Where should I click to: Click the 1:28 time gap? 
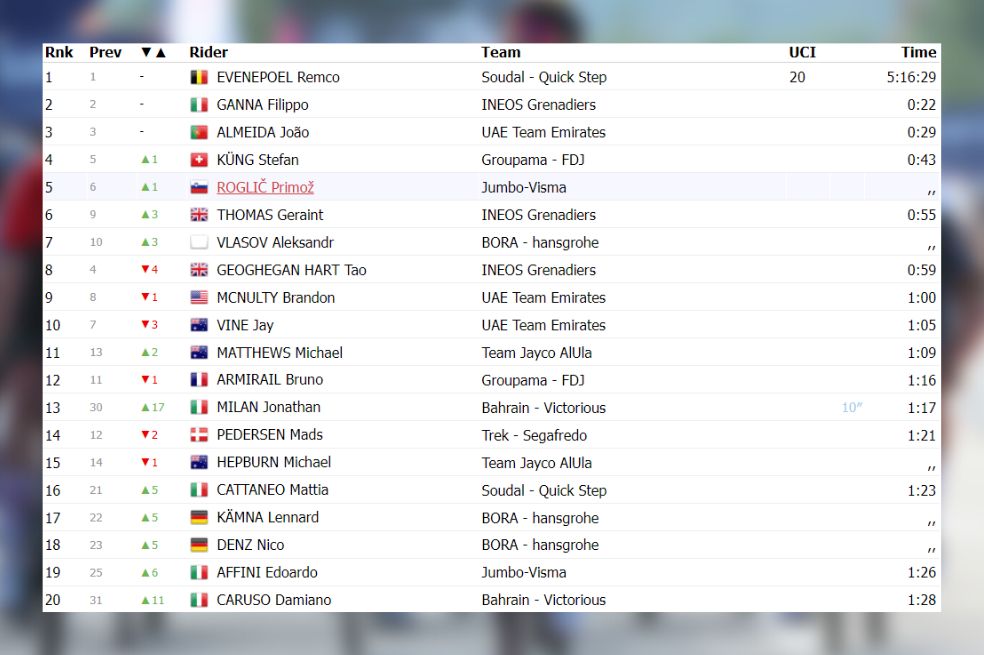tap(921, 600)
